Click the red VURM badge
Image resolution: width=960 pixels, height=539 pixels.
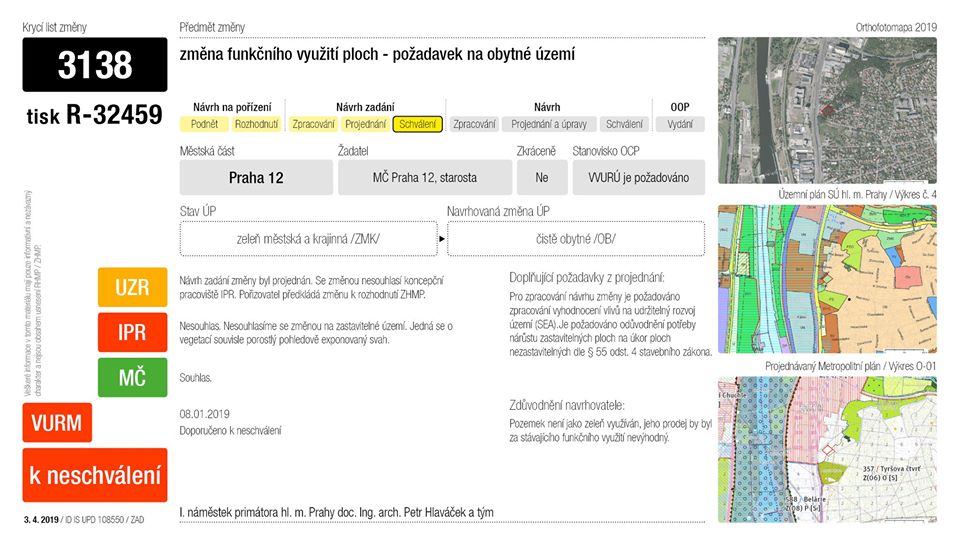coord(57,423)
